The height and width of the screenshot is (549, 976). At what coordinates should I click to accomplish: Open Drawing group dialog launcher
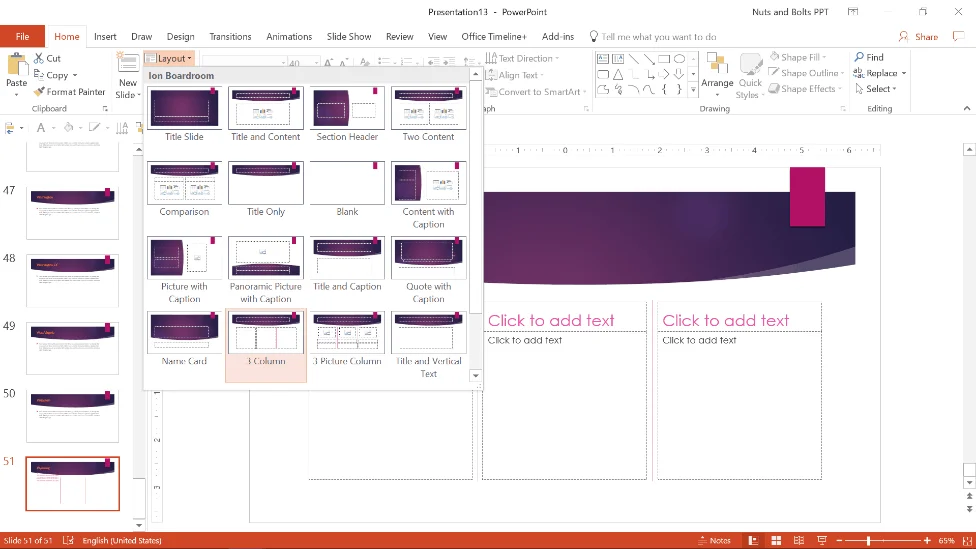tap(843, 108)
